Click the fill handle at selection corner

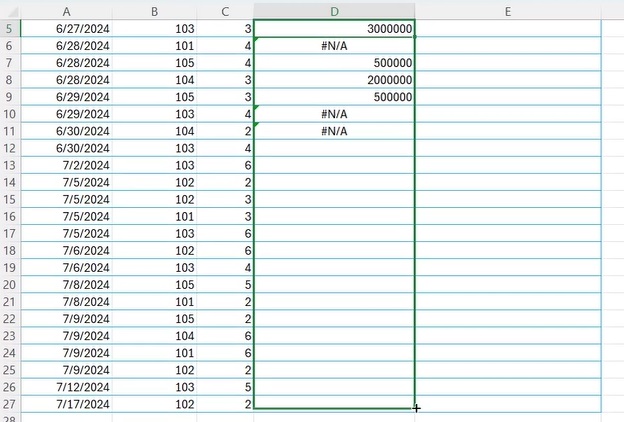coord(415,407)
